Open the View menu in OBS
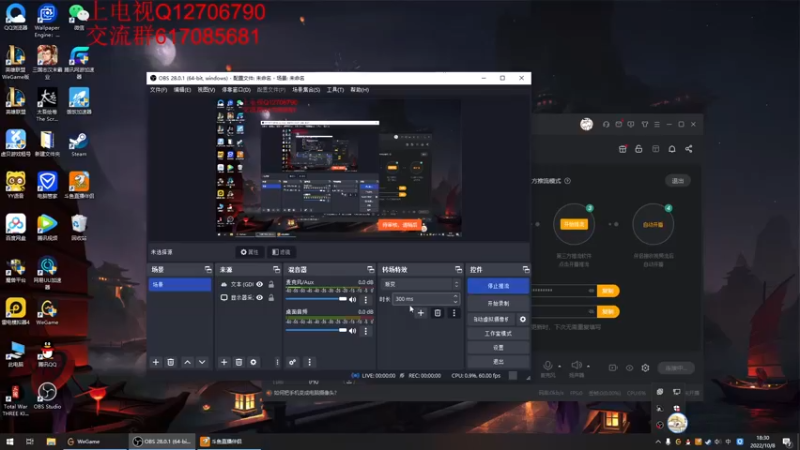800x450 pixels. pyautogui.click(x=206, y=90)
